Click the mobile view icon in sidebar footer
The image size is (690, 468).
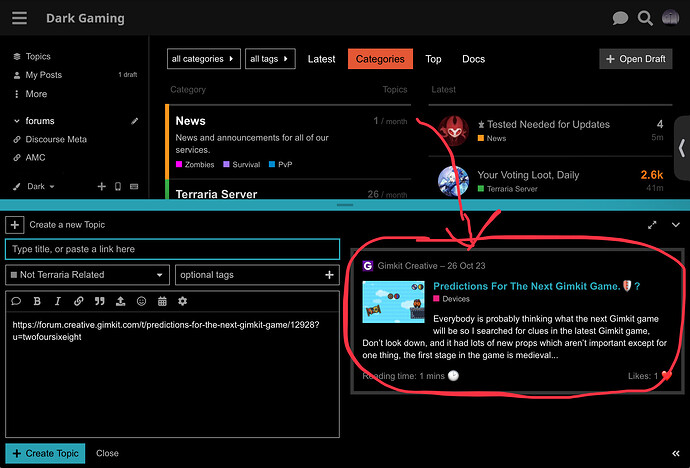[118, 186]
